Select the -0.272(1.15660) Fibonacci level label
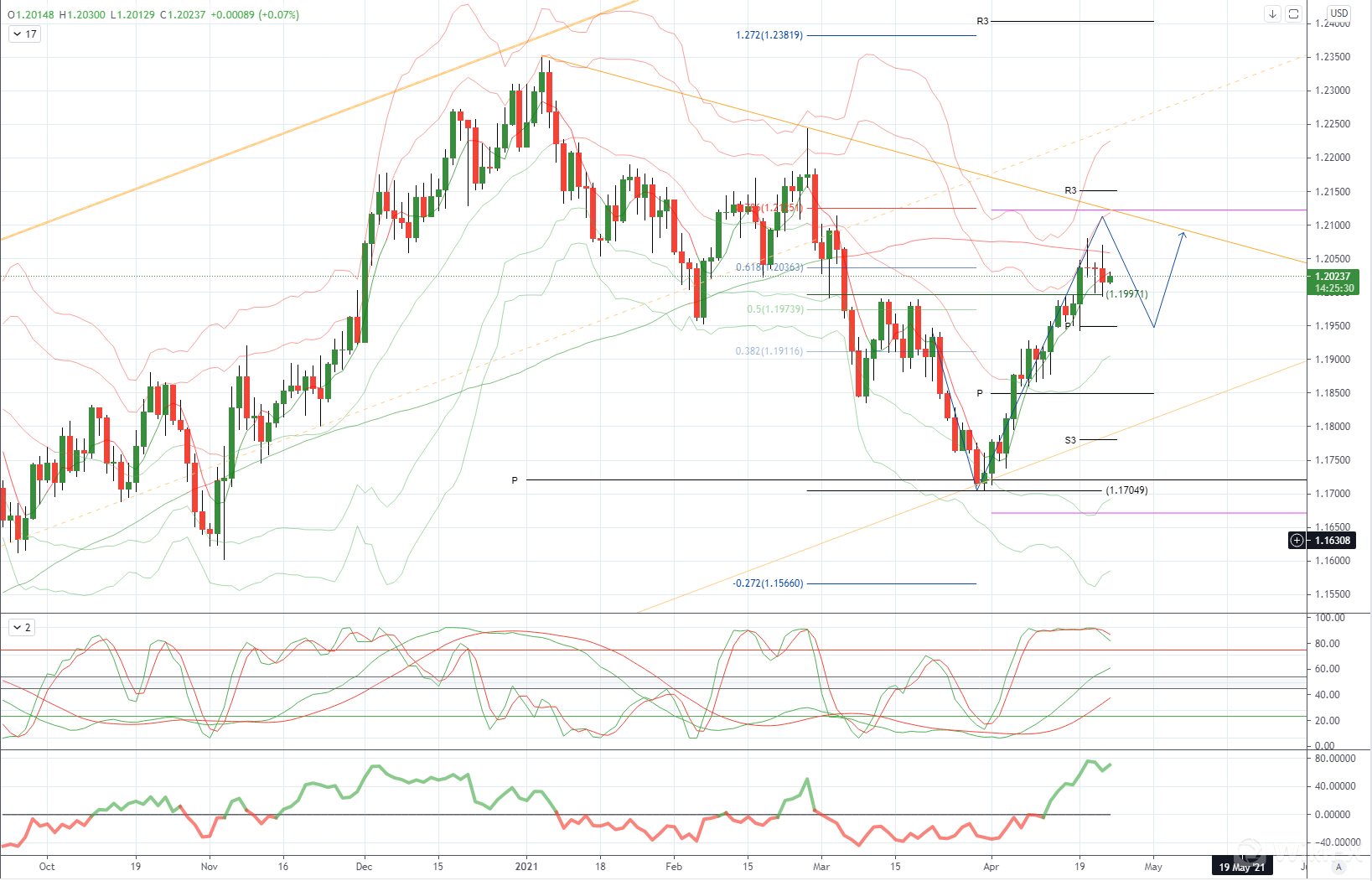Screen dimensions: 1372x881 coord(767,583)
